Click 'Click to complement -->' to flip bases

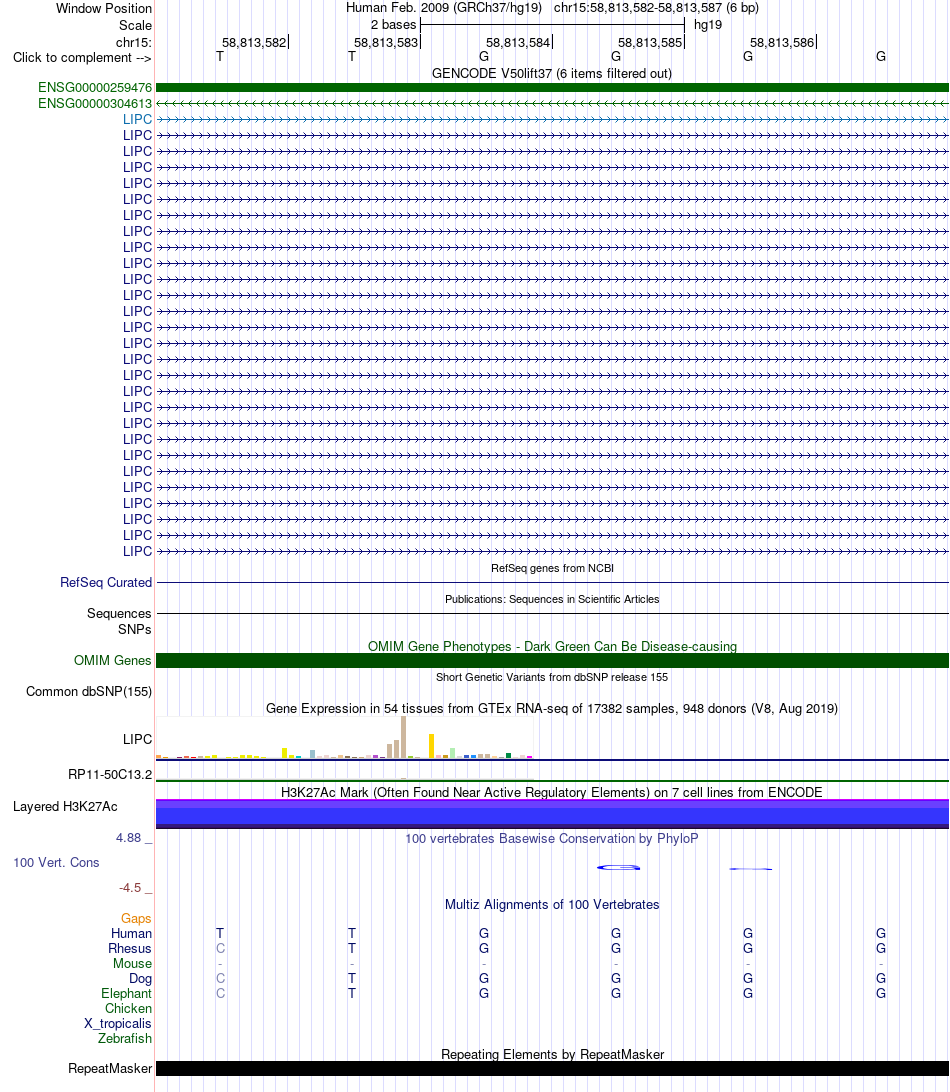(x=82, y=58)
